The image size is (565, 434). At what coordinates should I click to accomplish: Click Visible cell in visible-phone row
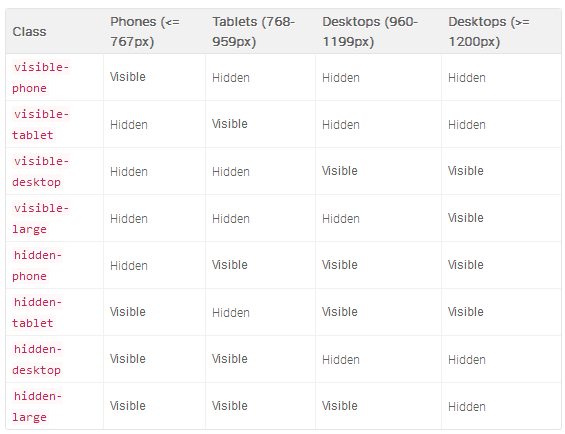[x=128, y=77]
